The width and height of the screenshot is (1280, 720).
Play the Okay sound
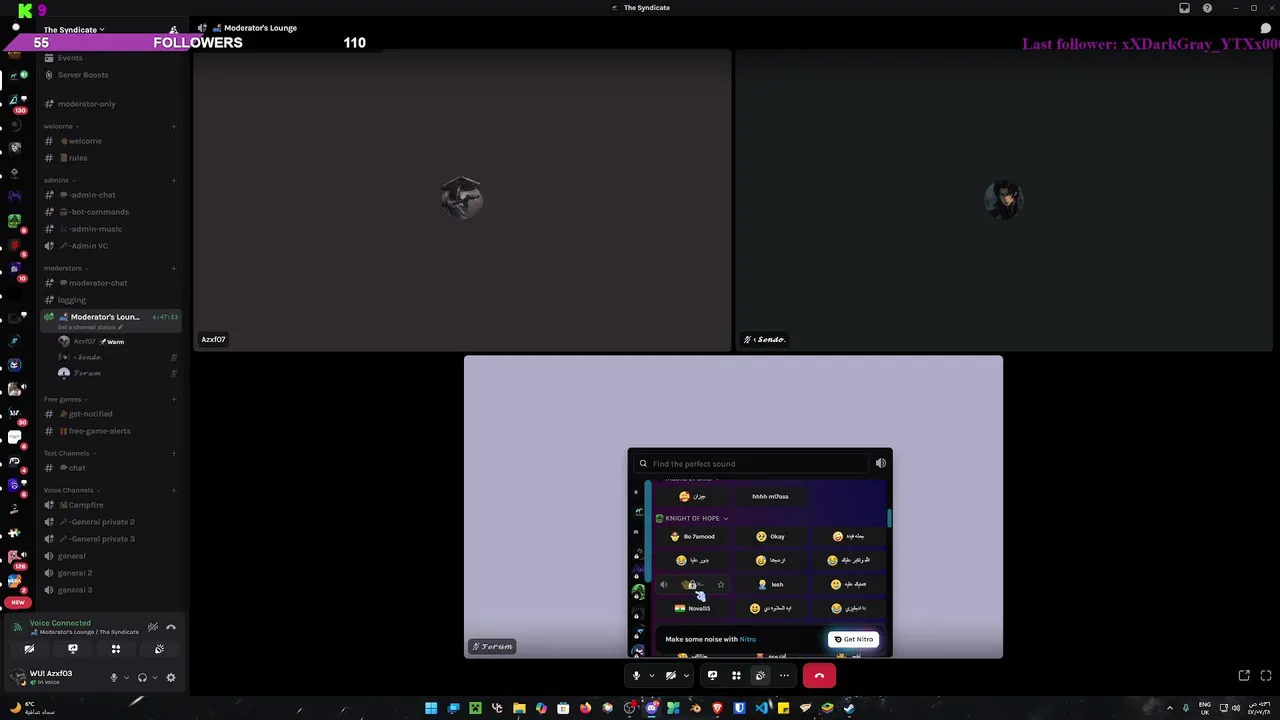point(772,537)
